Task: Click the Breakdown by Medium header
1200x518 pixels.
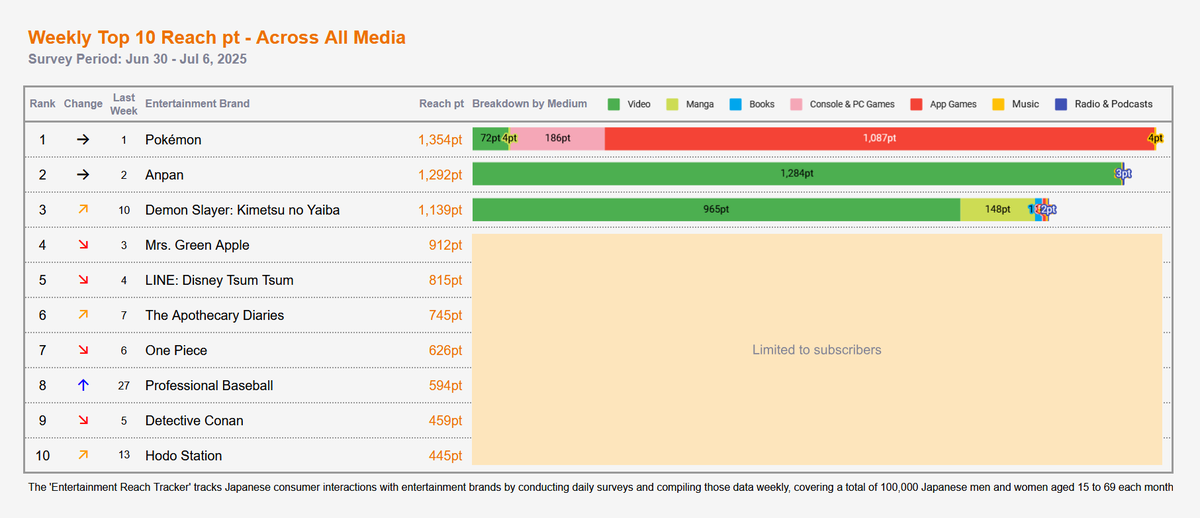Action: (x=530, y=104)
